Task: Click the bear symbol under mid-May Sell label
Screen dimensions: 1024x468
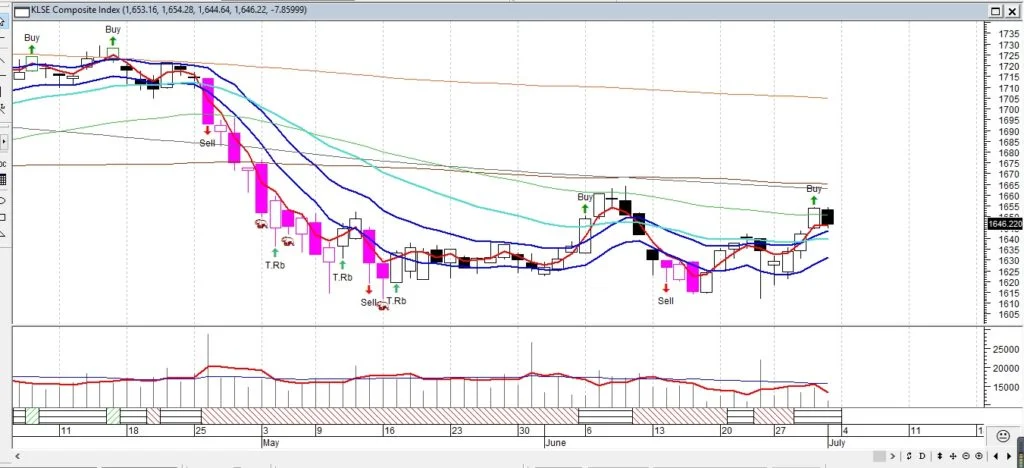Action: tap(383, 305)
